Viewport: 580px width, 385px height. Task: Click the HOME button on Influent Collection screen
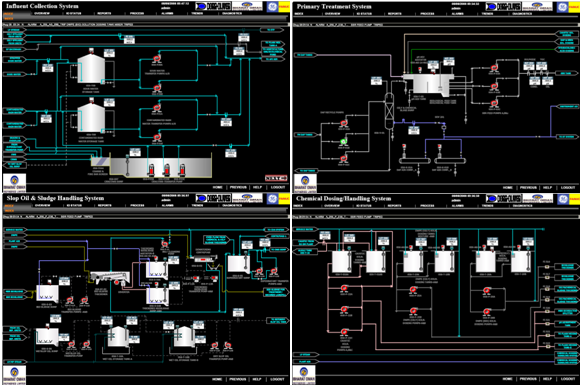click(218, 187)
